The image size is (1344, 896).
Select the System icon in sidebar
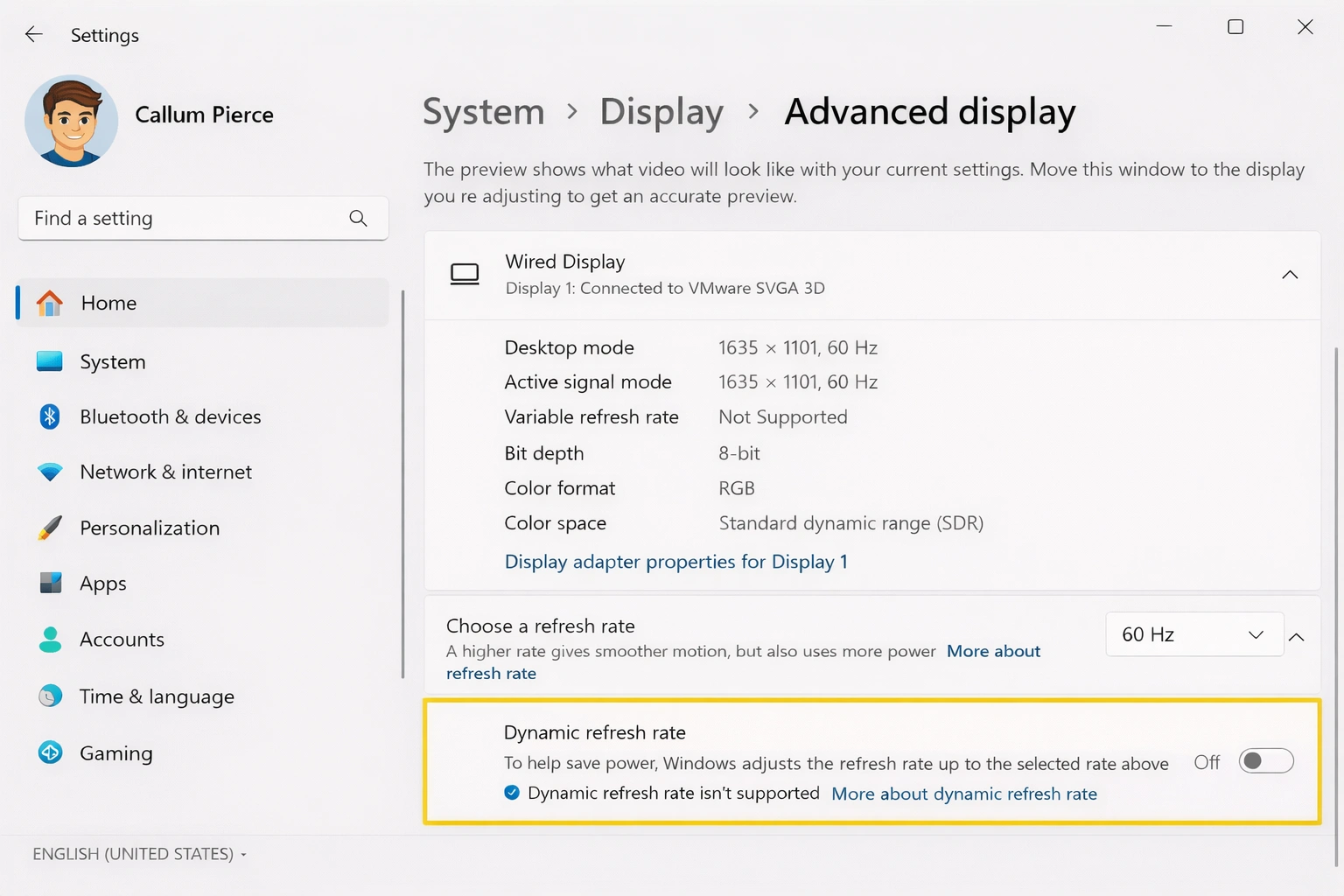(50, 360)
